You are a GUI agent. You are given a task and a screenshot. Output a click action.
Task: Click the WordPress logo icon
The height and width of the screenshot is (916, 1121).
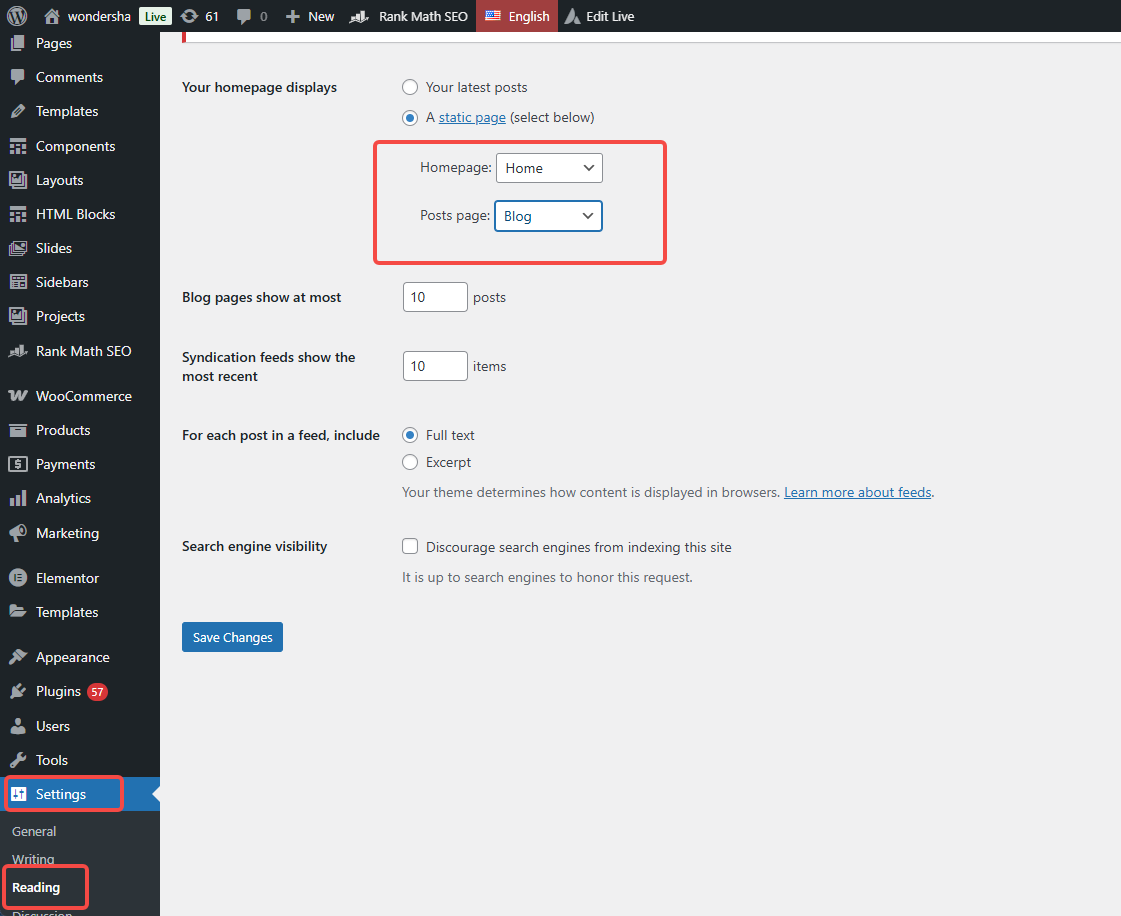pyautogui.click(x=17, y=16)
